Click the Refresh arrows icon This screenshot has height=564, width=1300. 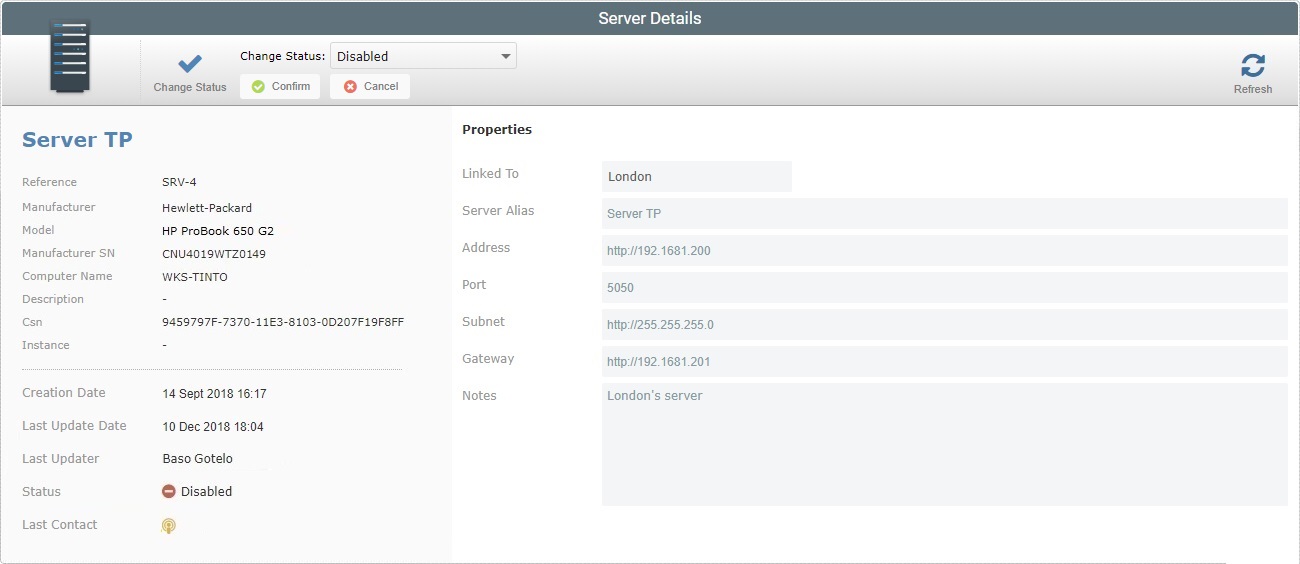pyautogui.click(x=1253, y=66)
